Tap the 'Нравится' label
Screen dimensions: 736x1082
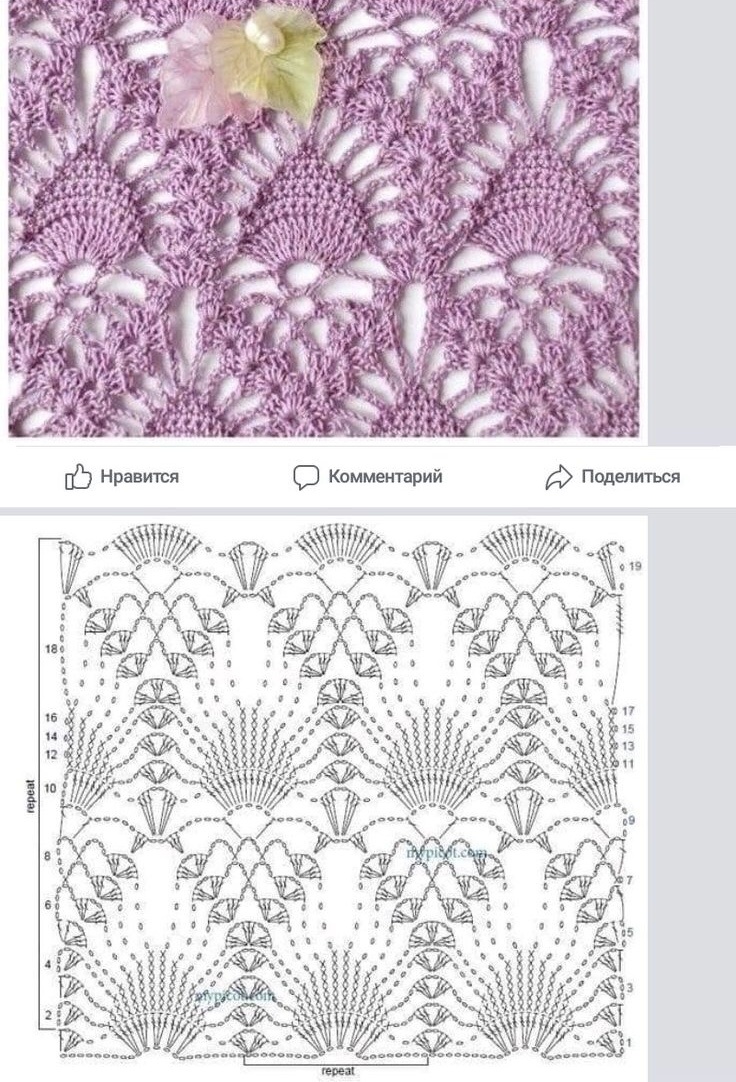click(139, 477)
